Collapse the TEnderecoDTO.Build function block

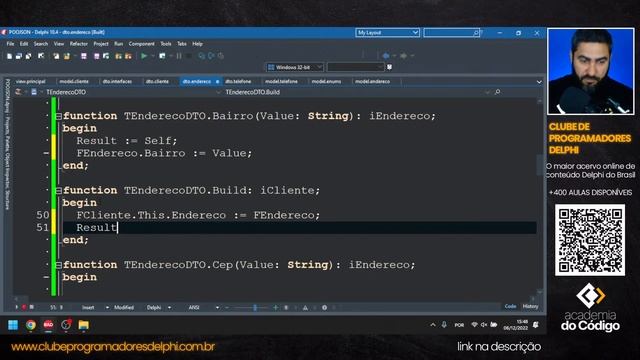58,191
